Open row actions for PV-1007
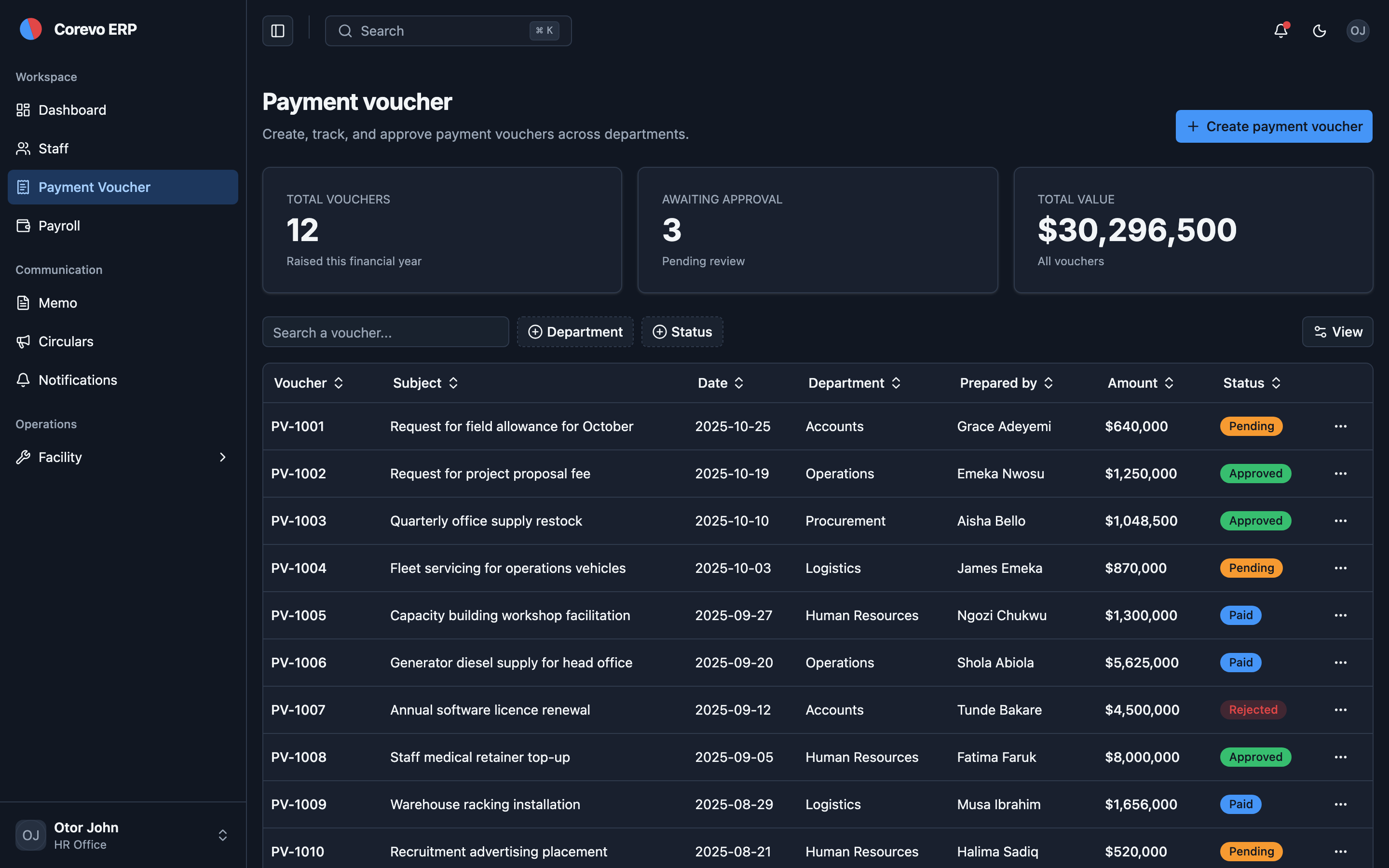This screenshot has height=868, width=1389. [x=1340, y=710]
